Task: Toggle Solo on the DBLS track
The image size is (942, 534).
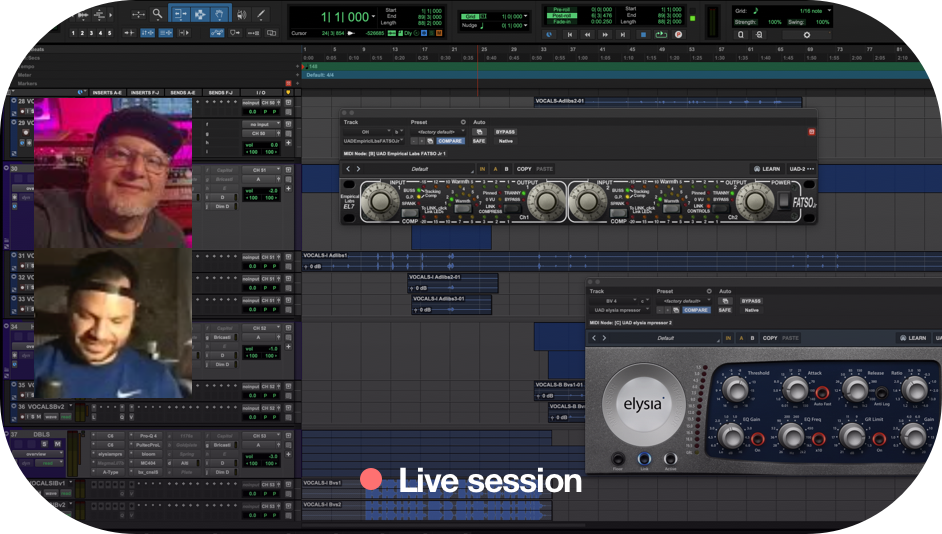Action: (44, 444)
